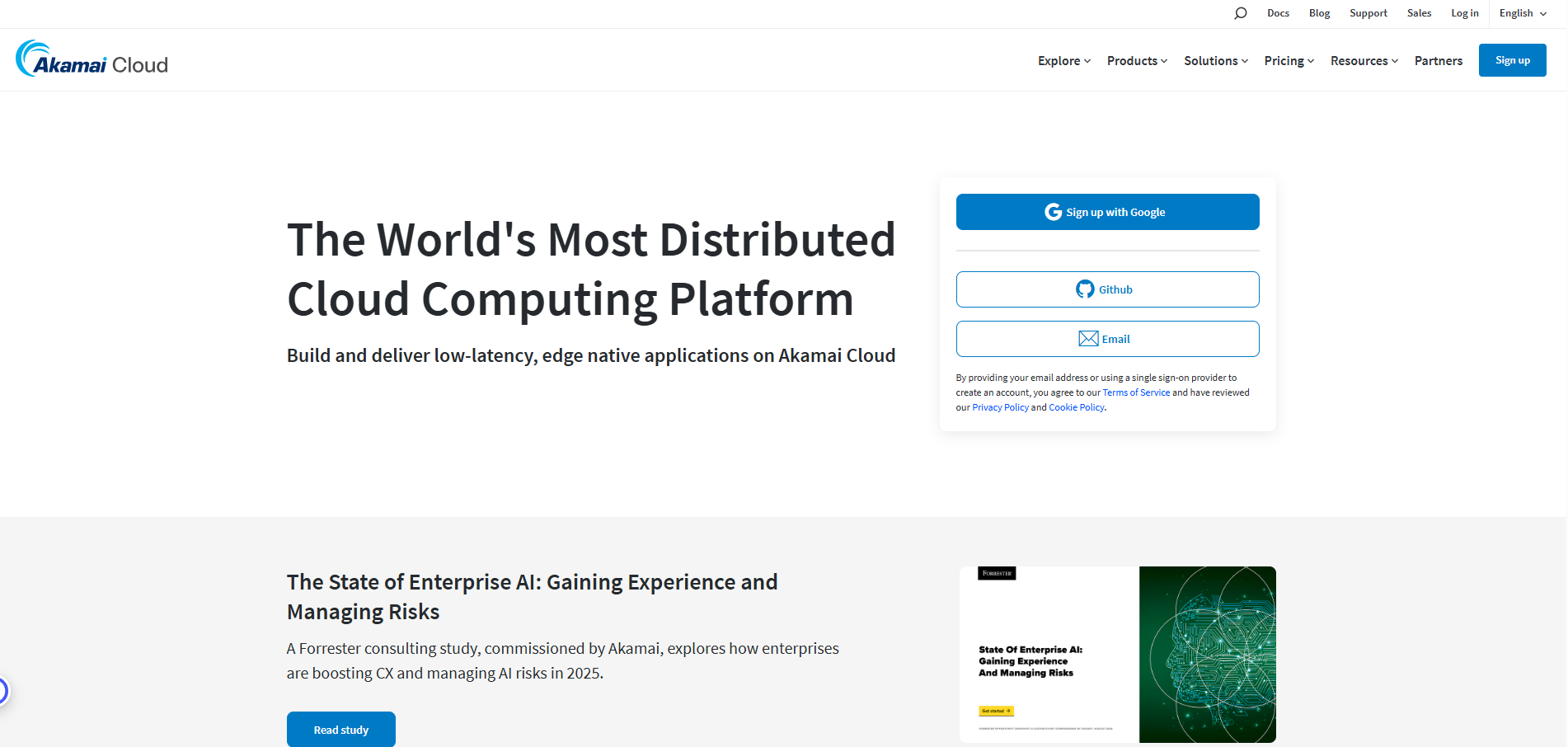The height and width of the screenshot is (747, 1568).
Task: Open the Terms of Service link
Action: tap(1136, 392)
